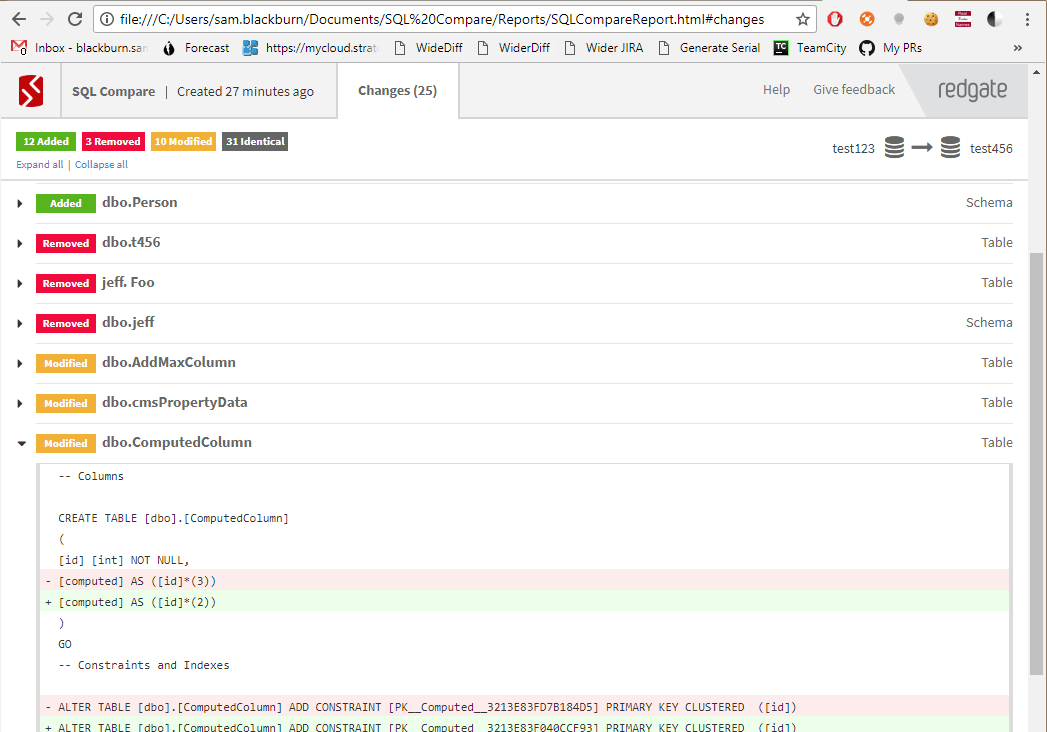1047x732 pixels.
Task: Open the Chrome three-dot menu
Action: 1027,19
